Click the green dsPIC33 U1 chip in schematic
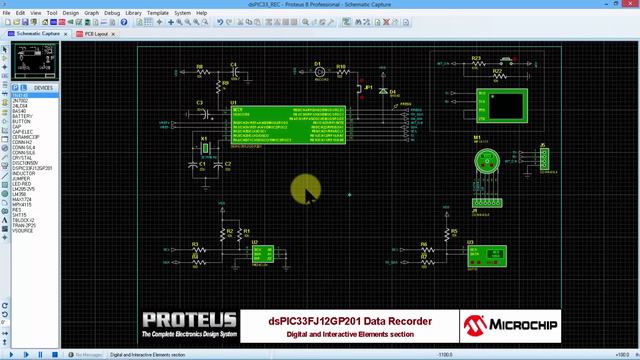This screenshot has width=640, height=360. pos(288,125)
